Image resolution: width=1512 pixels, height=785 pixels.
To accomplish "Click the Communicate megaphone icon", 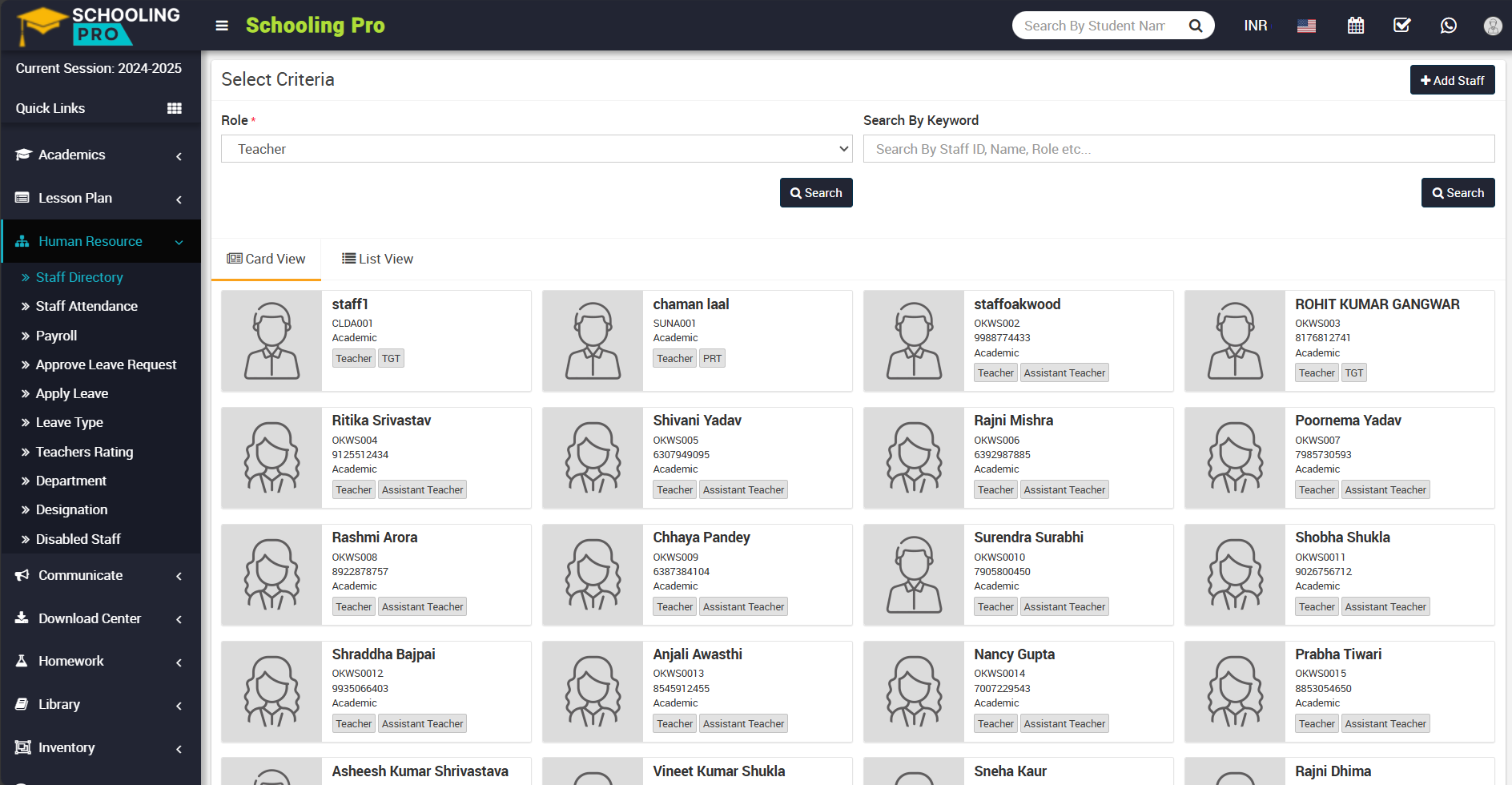I will pos(22,575).
